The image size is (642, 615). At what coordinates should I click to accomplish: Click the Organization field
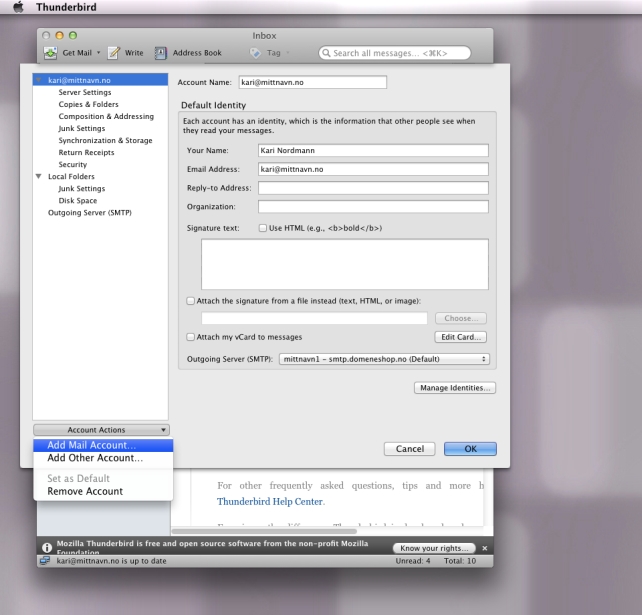pos(373,207)
